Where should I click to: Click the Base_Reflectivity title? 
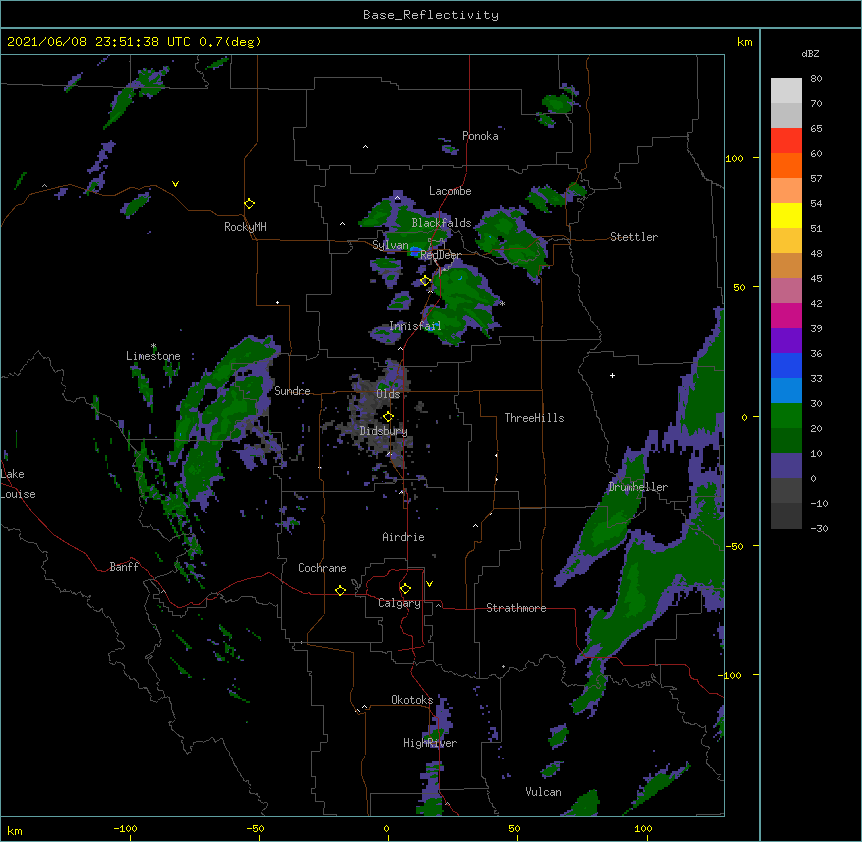tap(431, 15)
